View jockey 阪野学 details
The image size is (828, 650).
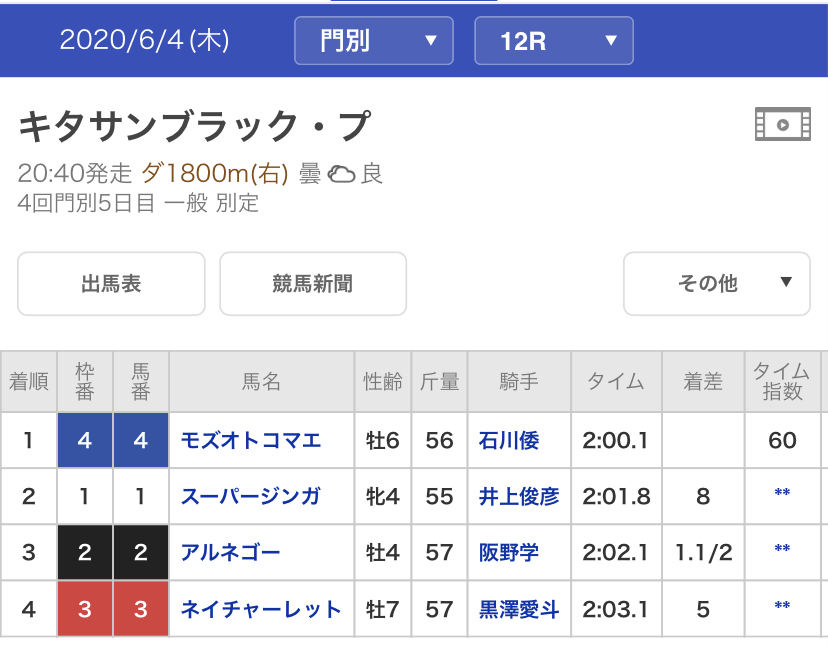tap(509, 552)
